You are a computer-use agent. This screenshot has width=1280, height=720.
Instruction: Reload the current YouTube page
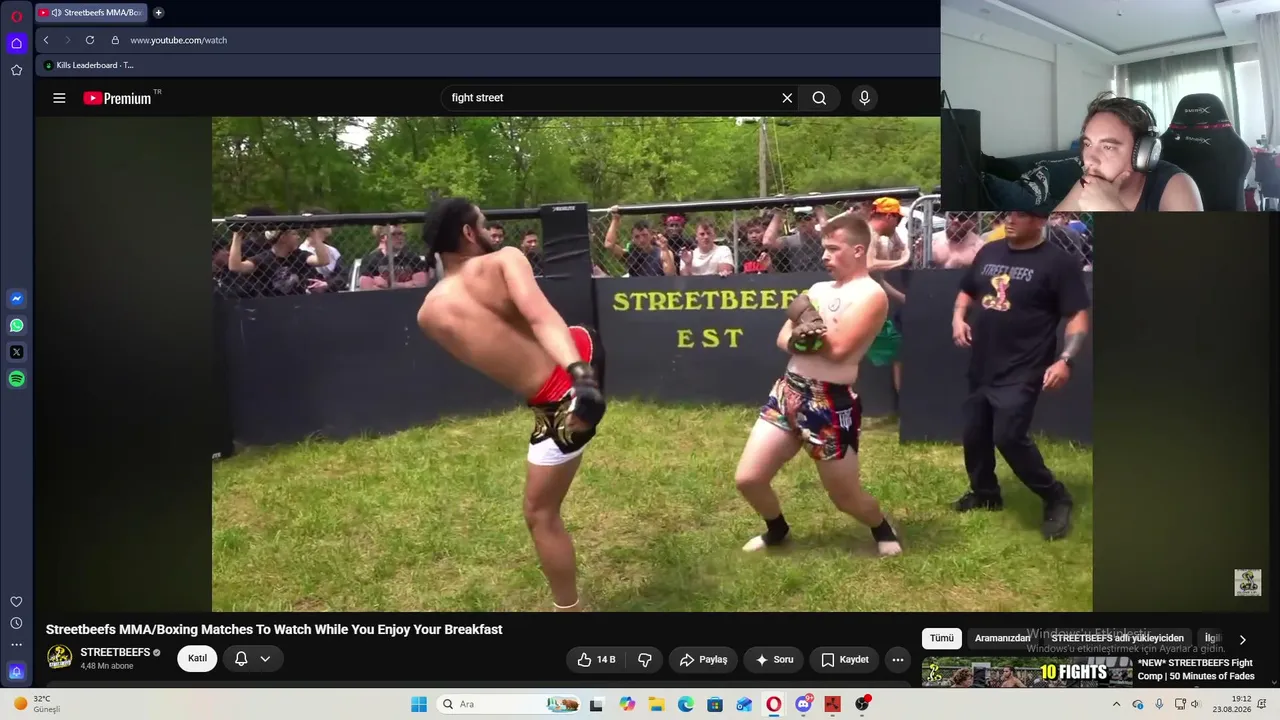click(x=90, y=40)
